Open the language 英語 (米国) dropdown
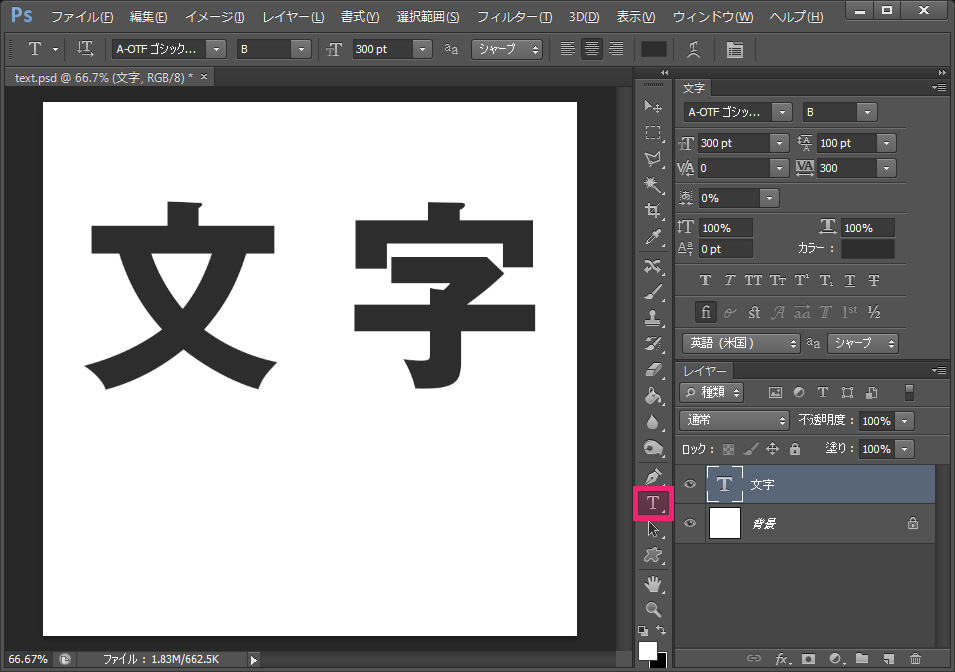This screenshot has width=955, height=672. pyautogui.click(x=741, y=343)
